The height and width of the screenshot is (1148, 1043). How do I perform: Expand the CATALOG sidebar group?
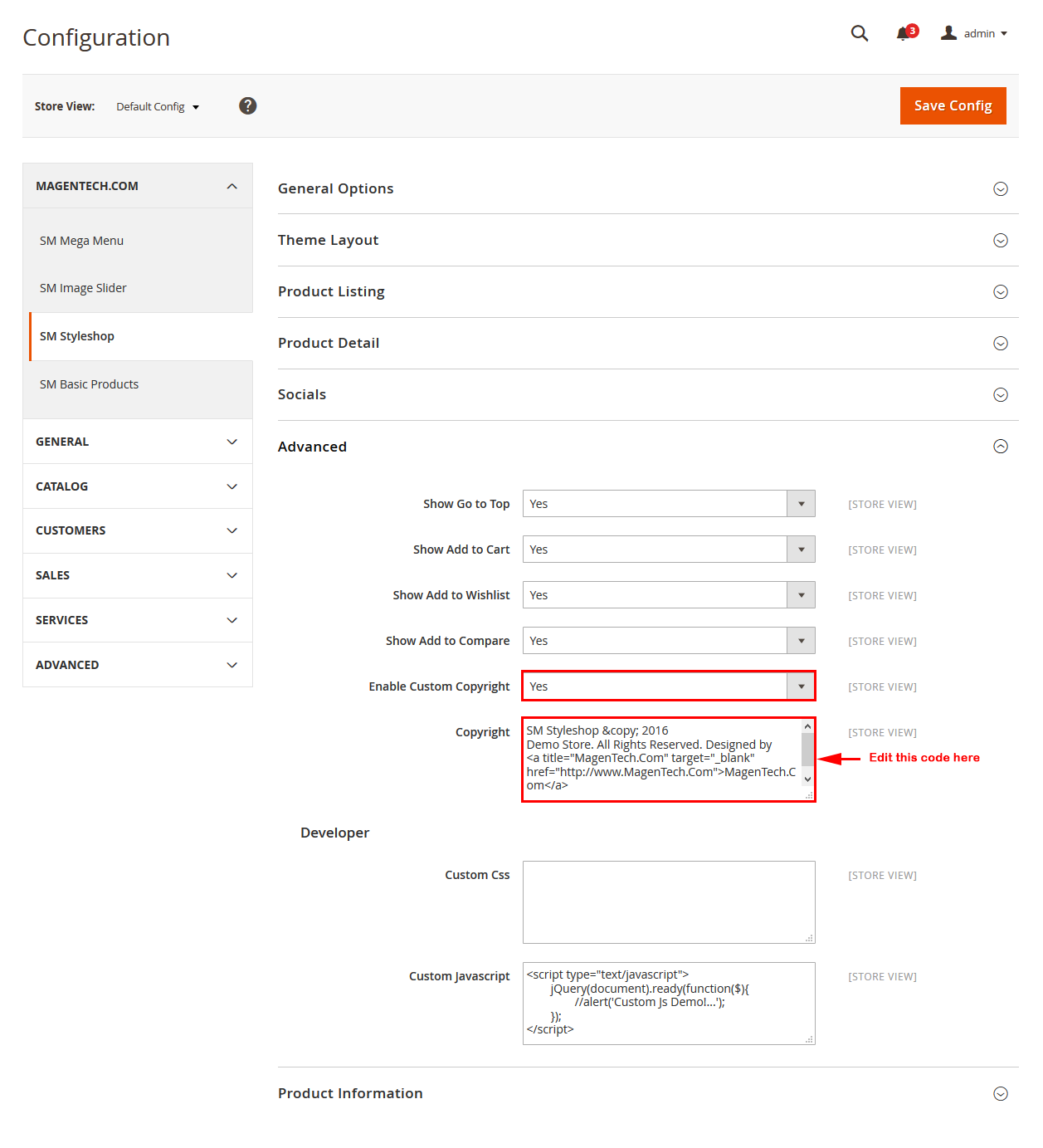click(137, 486)
